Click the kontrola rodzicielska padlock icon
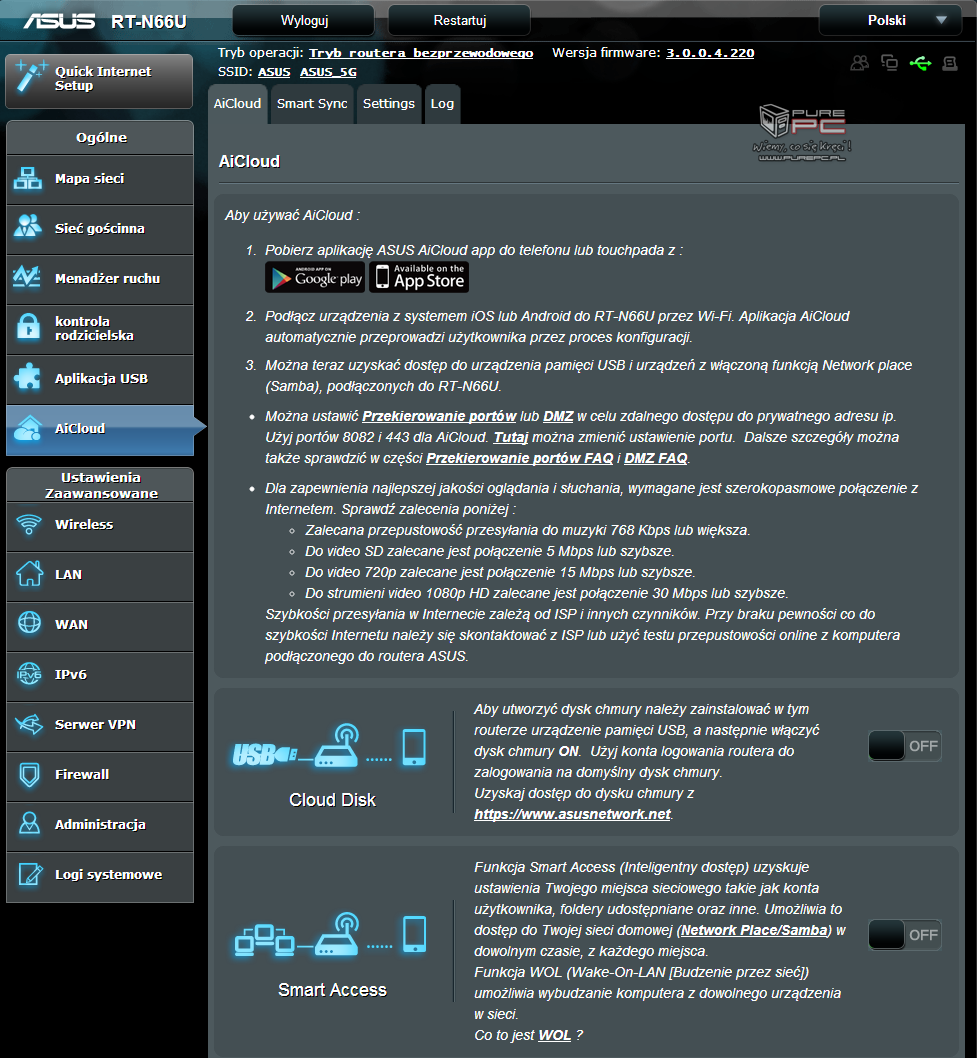The height and width of the screenshot is (1058, 977). tap(28, 327)
